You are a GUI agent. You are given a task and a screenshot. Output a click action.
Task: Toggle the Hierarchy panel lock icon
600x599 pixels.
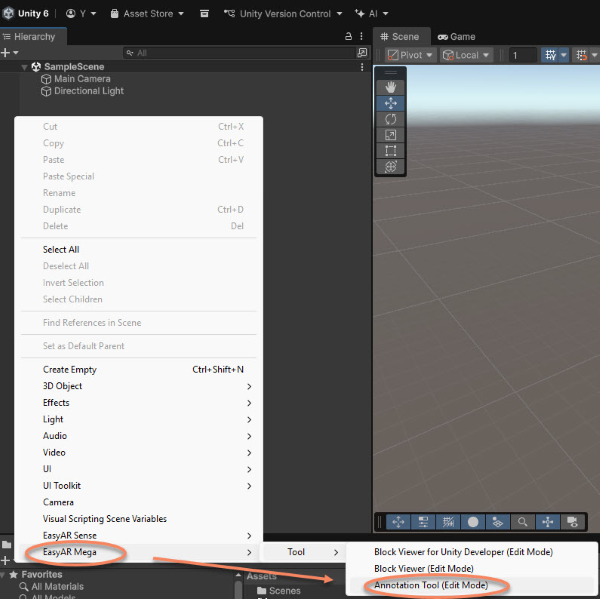350,36
